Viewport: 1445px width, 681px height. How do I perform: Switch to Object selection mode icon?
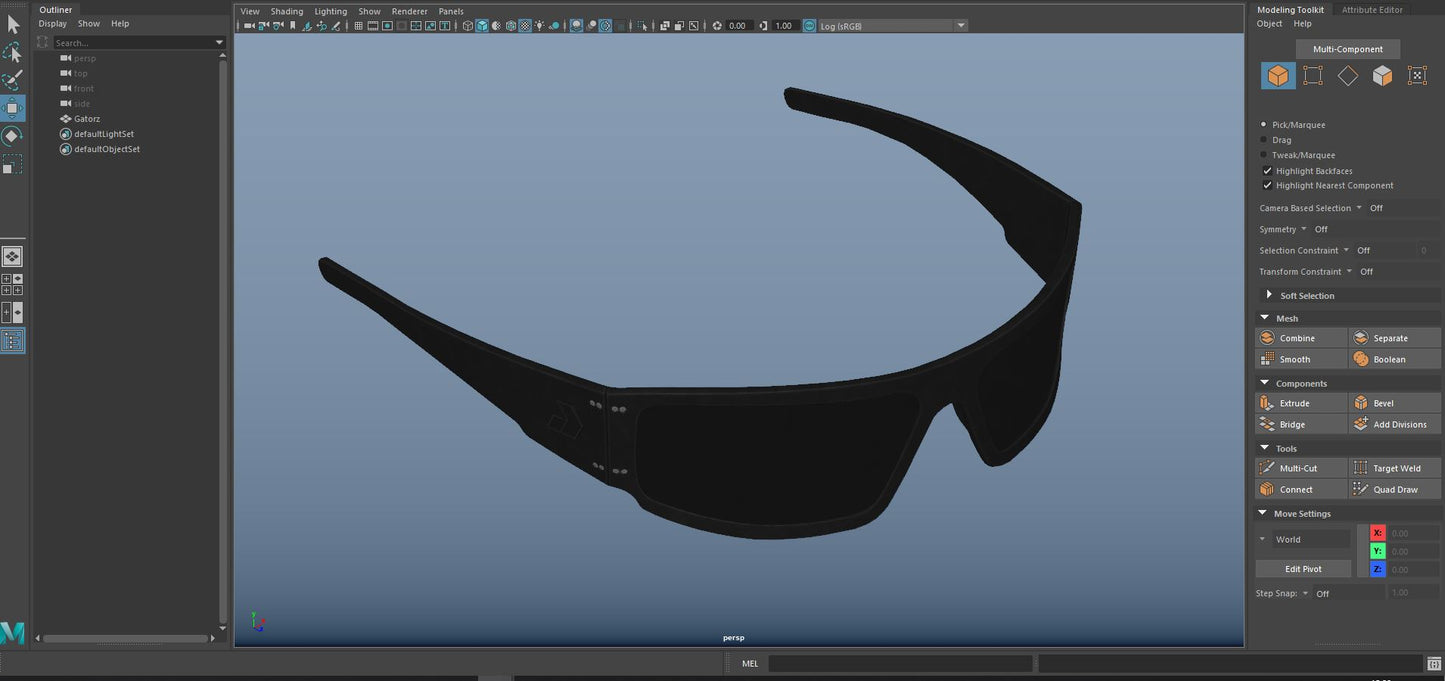click(x=1278, y=76)
